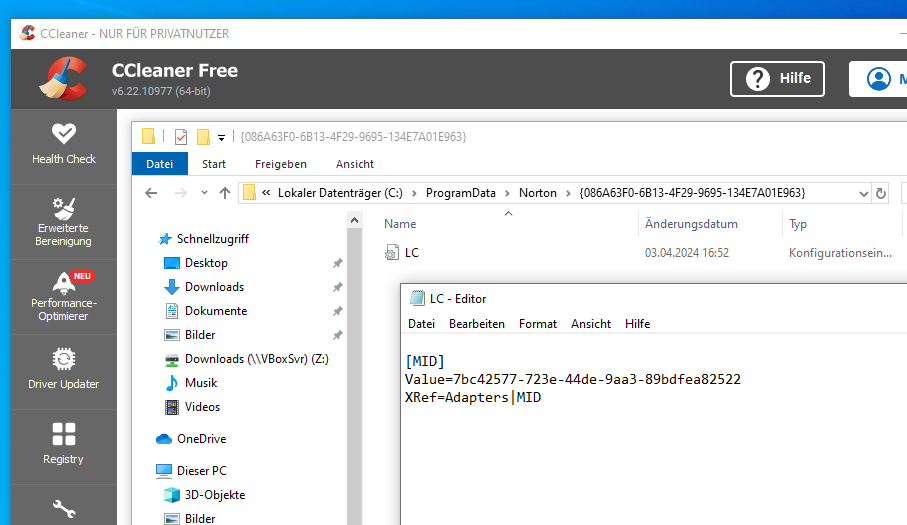Navigate up one folder level
This screenshot has width=907, height=525.
(x=225, y=193)
